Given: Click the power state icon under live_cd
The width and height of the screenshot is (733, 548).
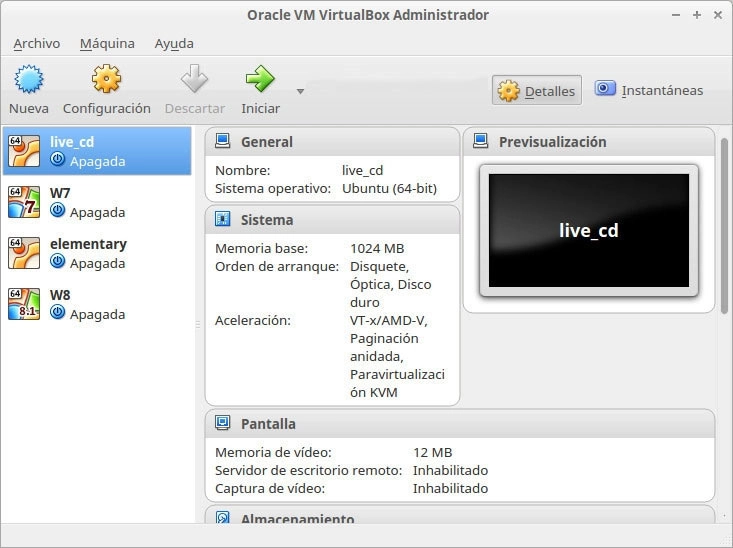Looking at the screenshot, I should (x=57, y=159).
